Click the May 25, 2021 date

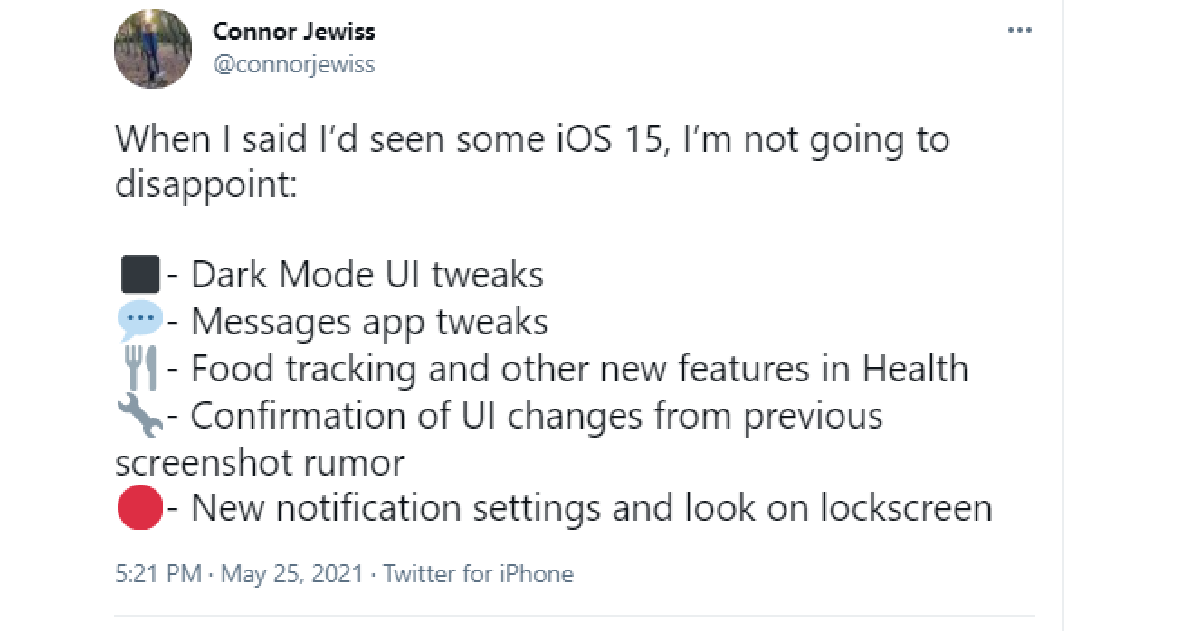(x=292, y=574)
